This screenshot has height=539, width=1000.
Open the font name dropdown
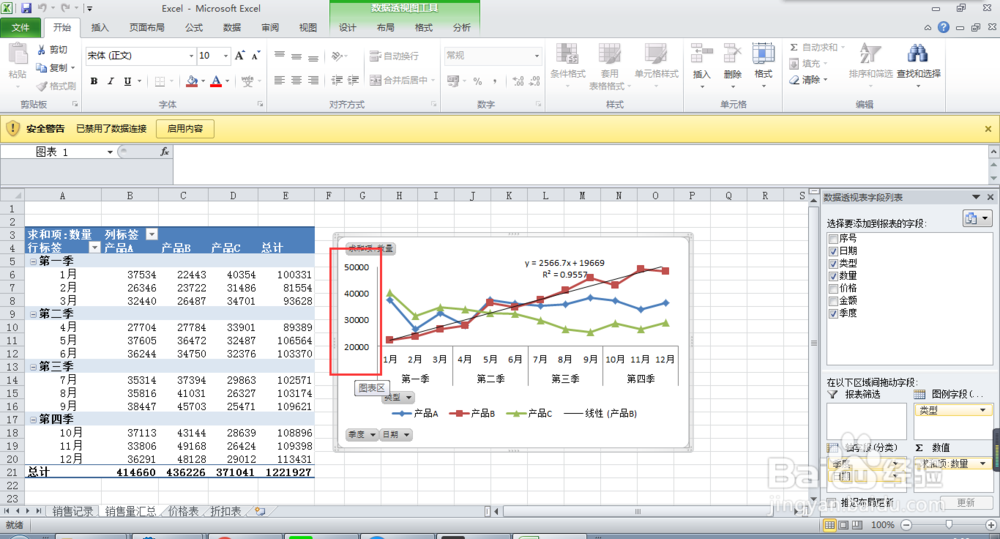point(191,56)
